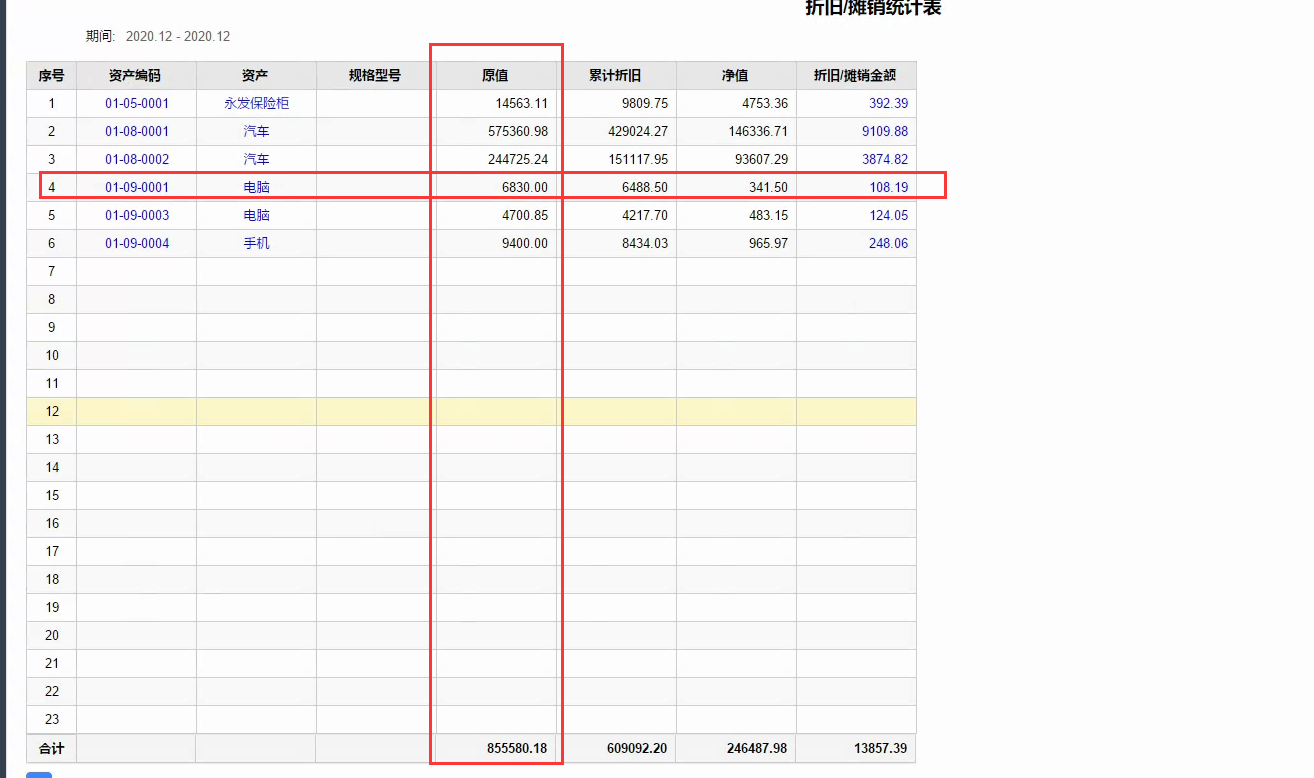Viewport: 1314px width, 778px height.
Task: Open the 汽车 link in row 01-08-0001
Action: 257,131
